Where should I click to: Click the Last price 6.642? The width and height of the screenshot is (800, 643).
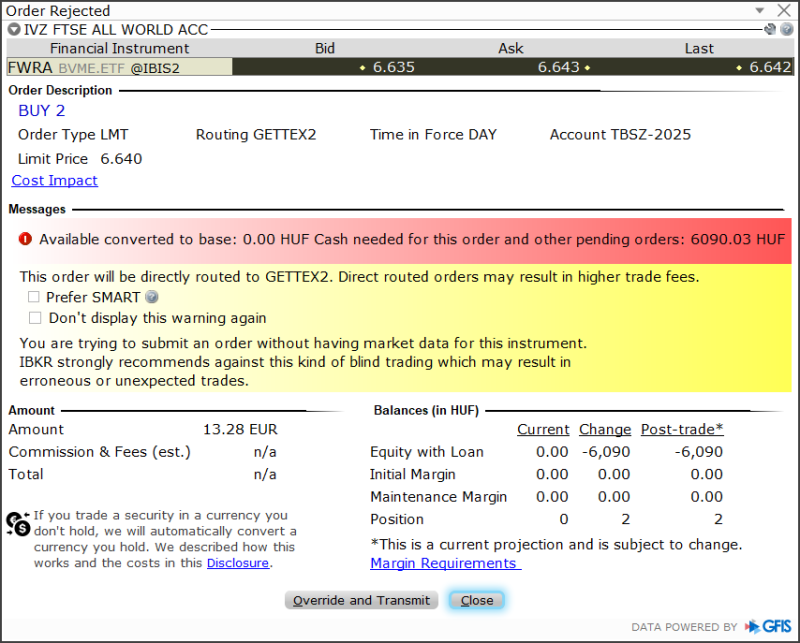(x=770, y=67)
